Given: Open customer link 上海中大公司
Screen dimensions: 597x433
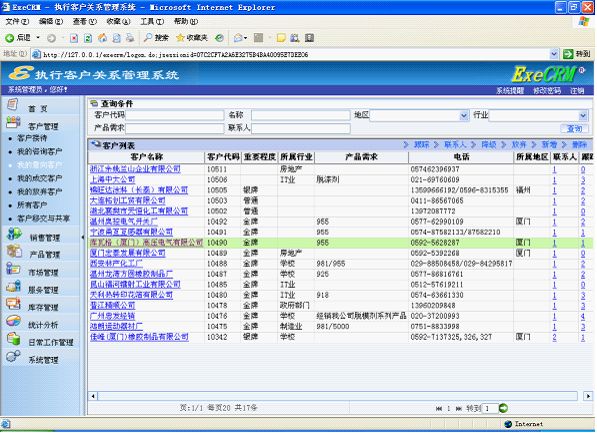Looking at the screenshot, I should (x=112, y=179).
